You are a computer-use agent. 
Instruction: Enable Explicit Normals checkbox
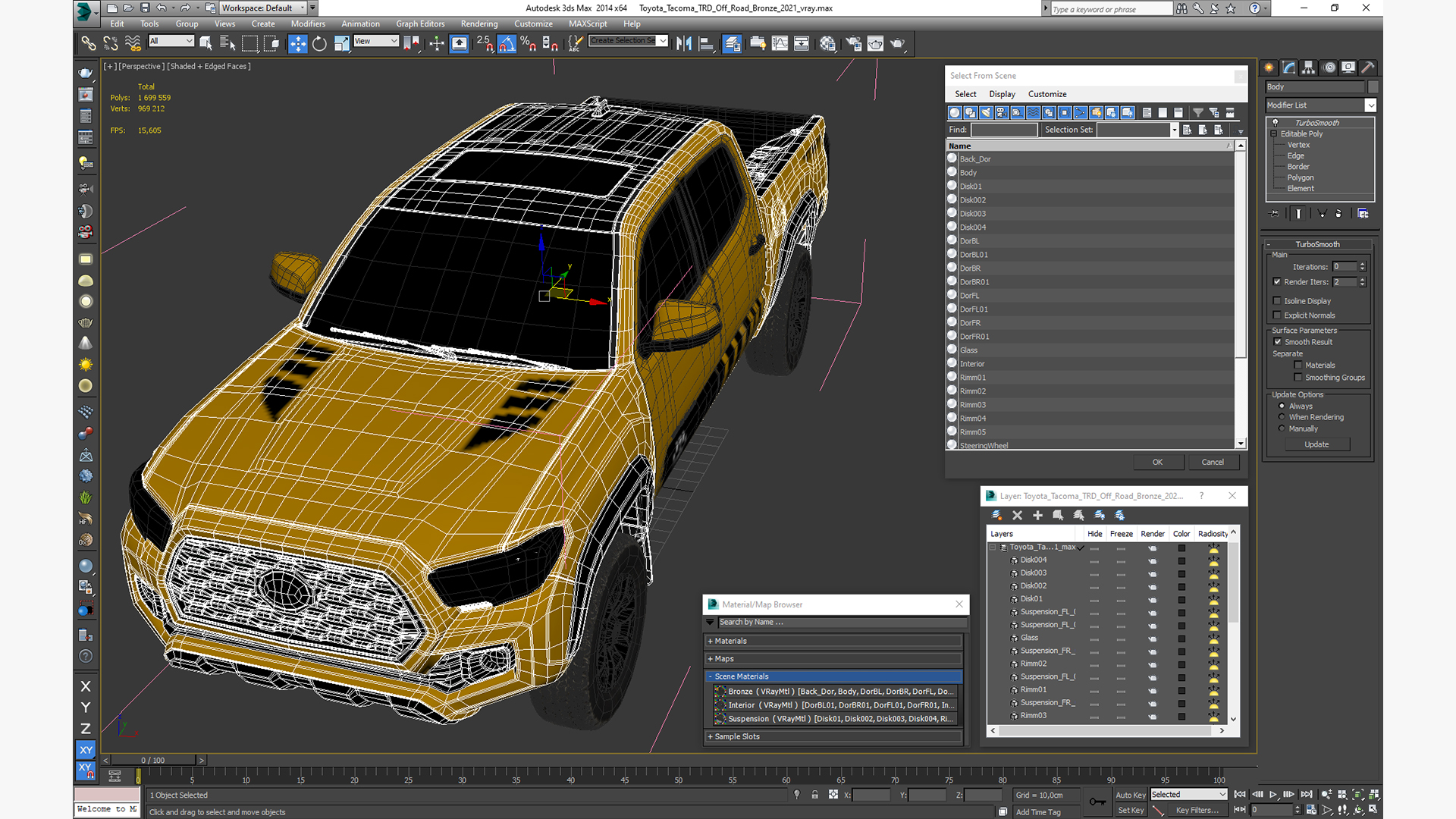point(1277,315)
